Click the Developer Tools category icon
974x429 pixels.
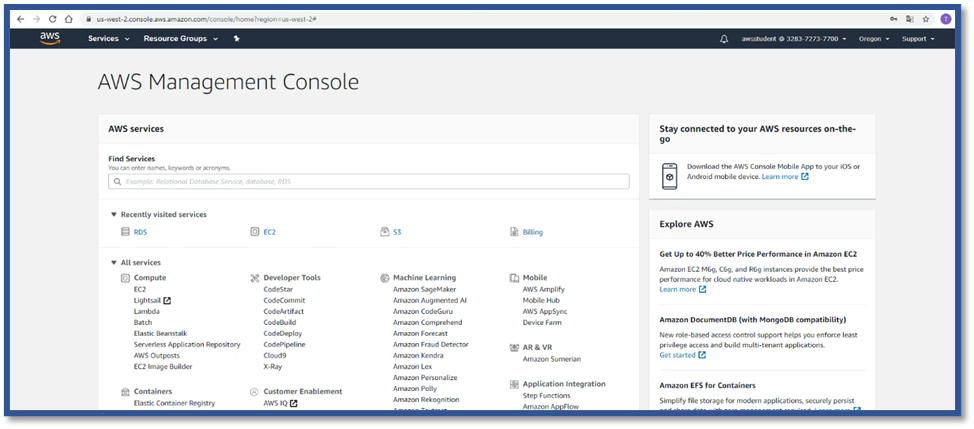click(x=255, y=278)
